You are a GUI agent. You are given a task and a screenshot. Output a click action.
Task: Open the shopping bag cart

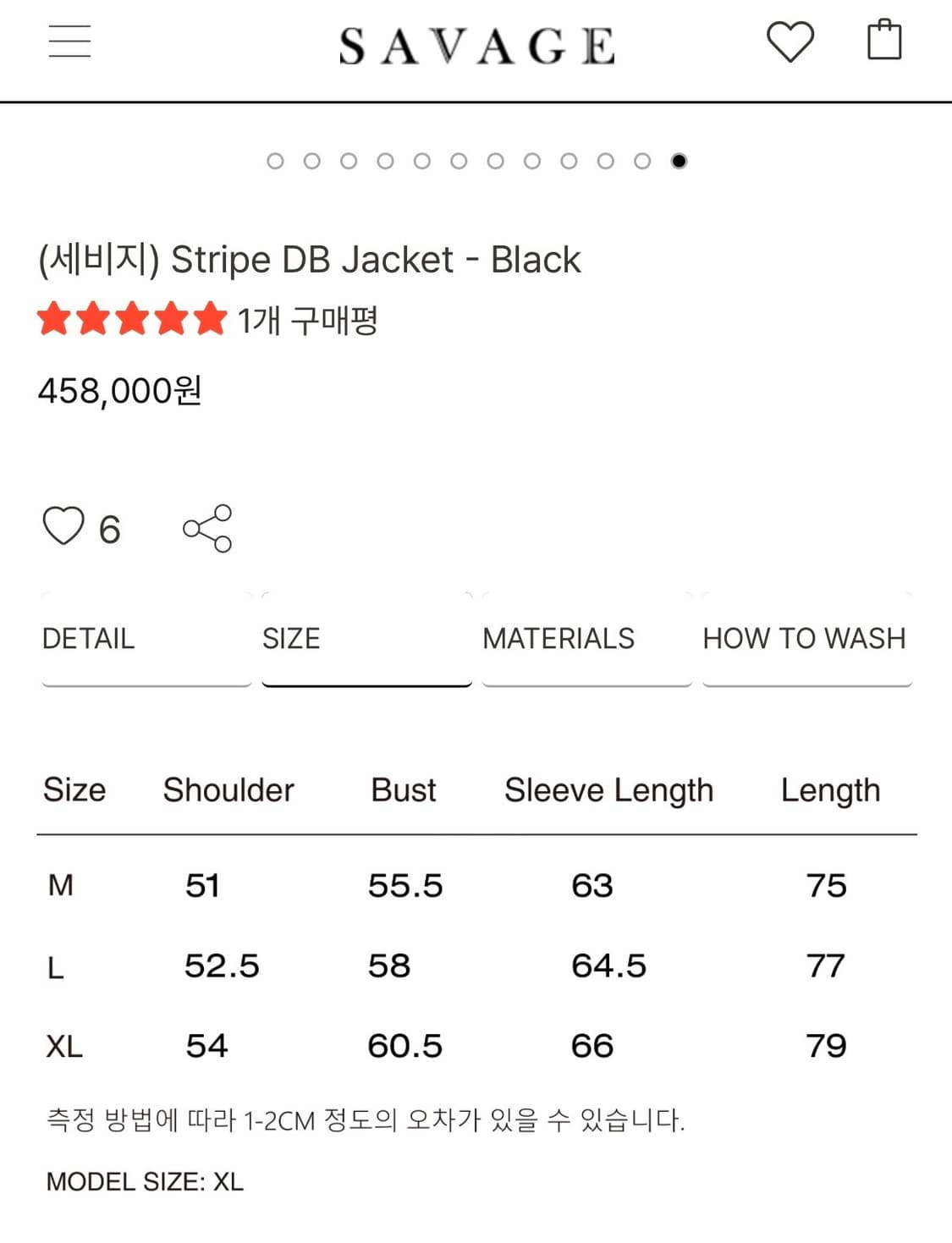[x=884, y=40]
